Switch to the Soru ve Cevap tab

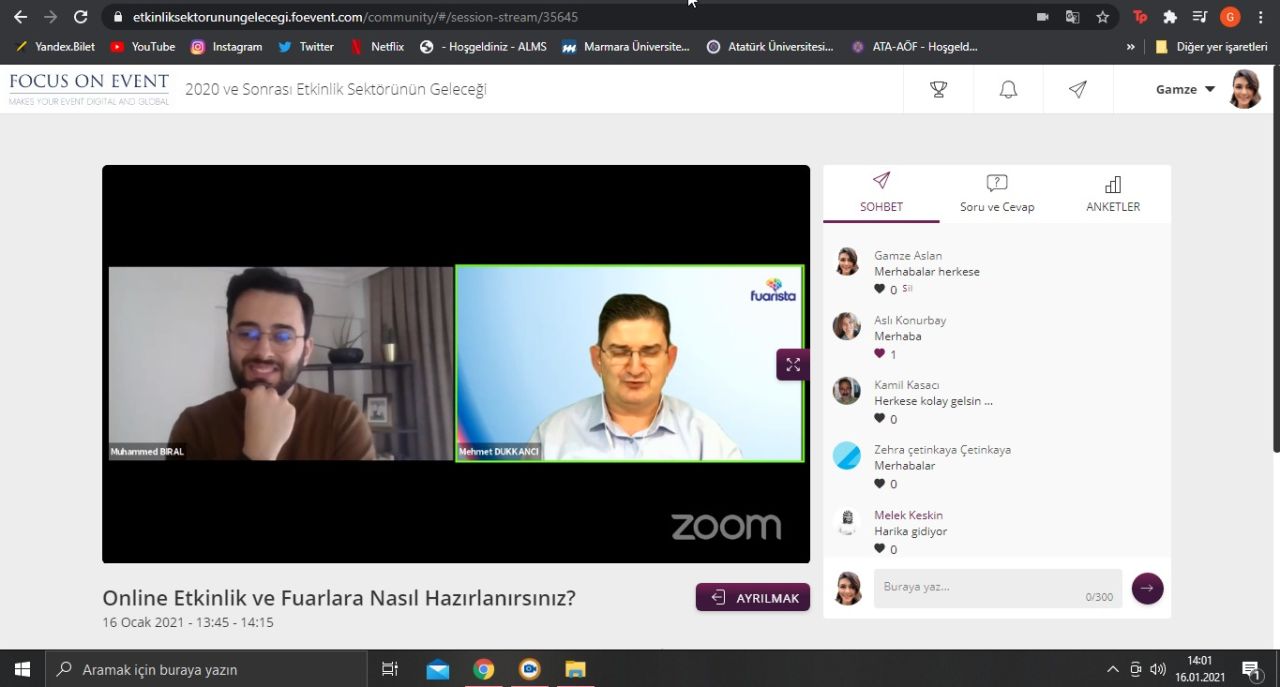tap(996, 194)
